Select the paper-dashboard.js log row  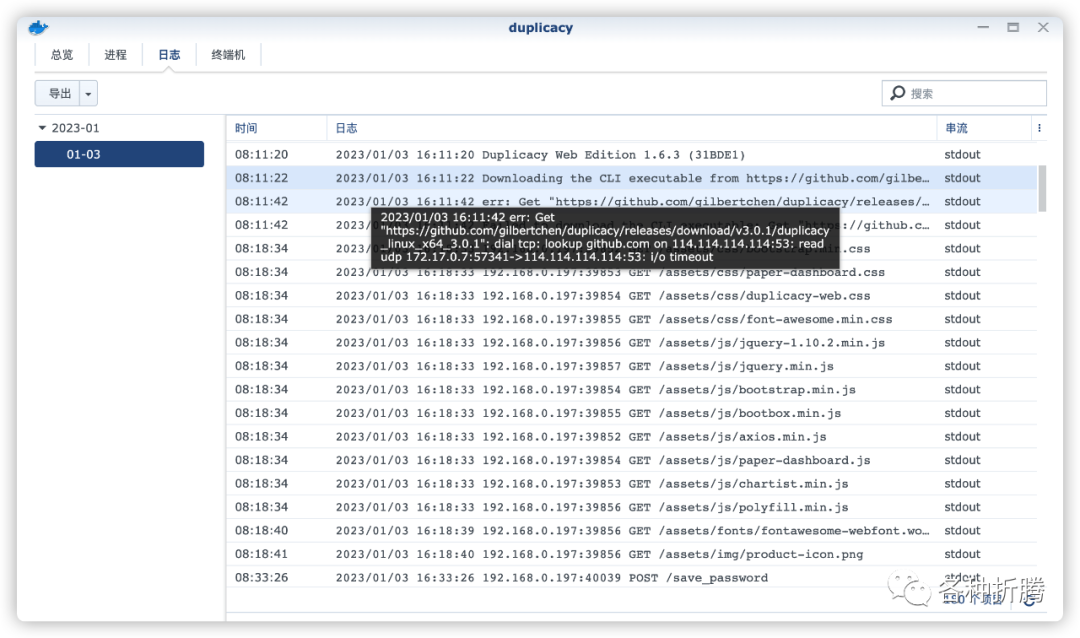coord(632,460)
